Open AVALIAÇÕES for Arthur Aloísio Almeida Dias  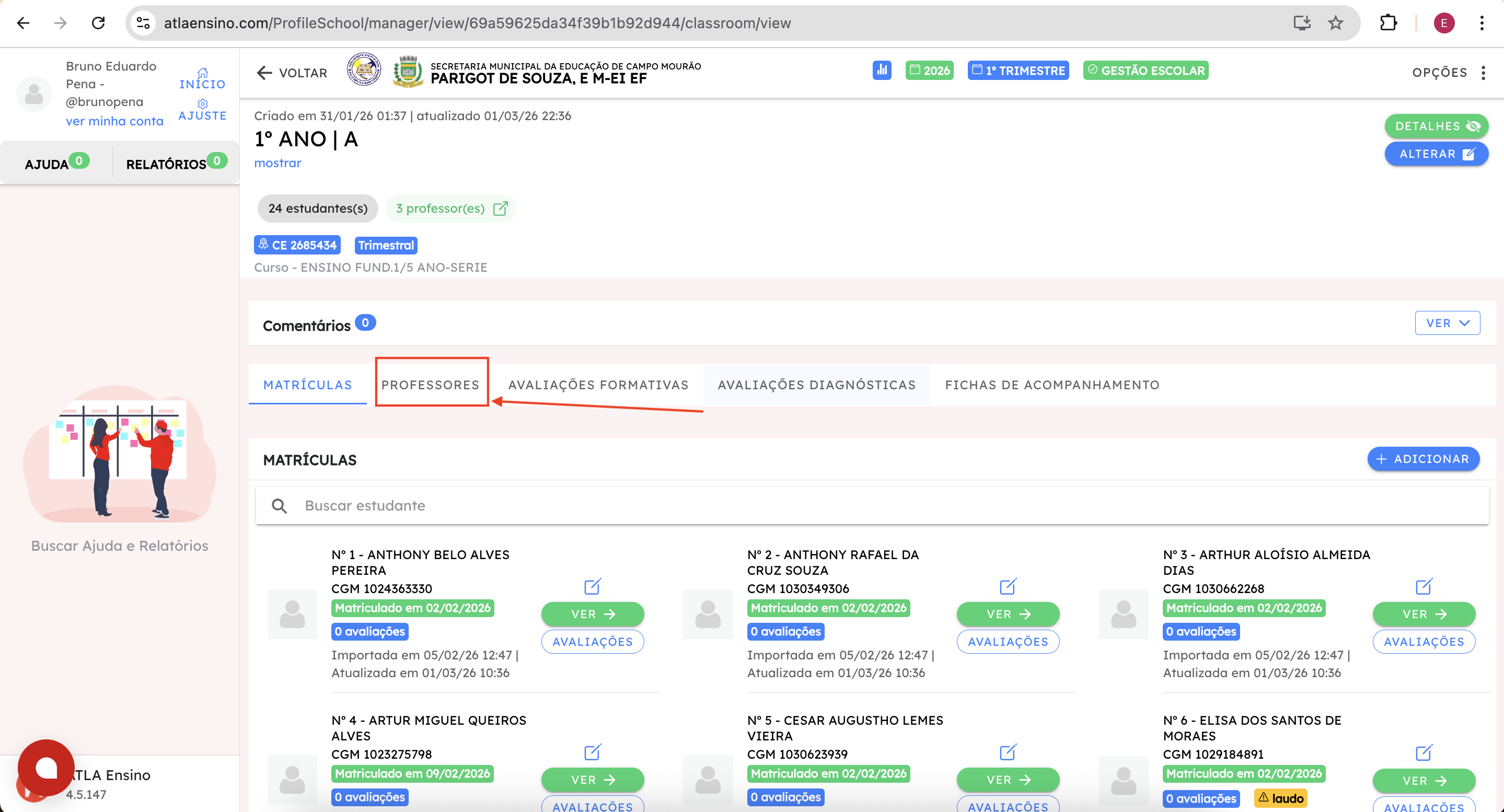(x=1424, y=642)
